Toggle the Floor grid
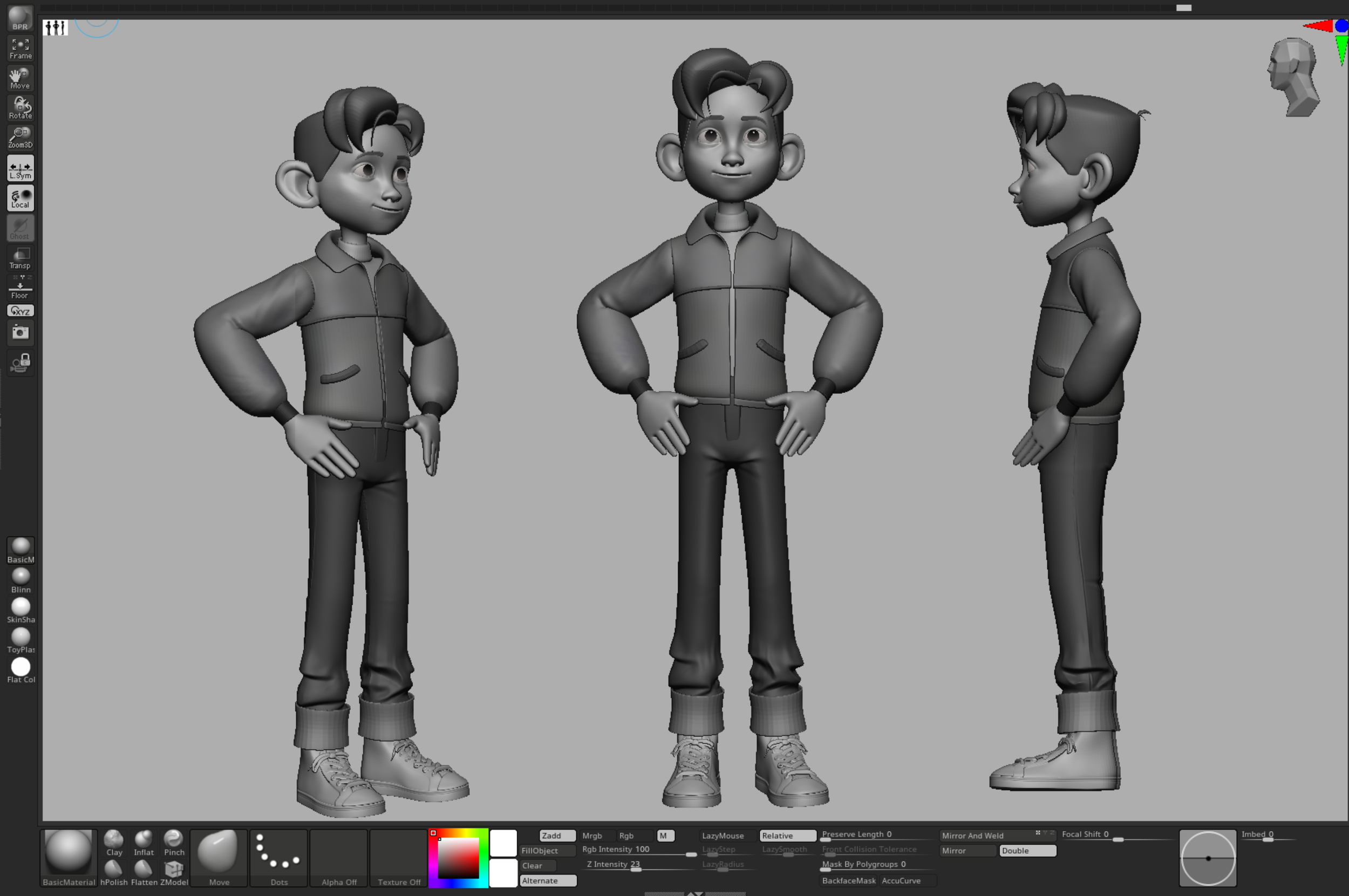The image size is (1349, 896). click(20, 288)
